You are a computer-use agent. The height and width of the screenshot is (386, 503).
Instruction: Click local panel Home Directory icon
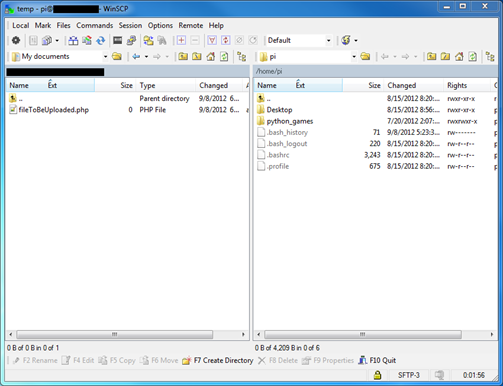click(210, 56)
